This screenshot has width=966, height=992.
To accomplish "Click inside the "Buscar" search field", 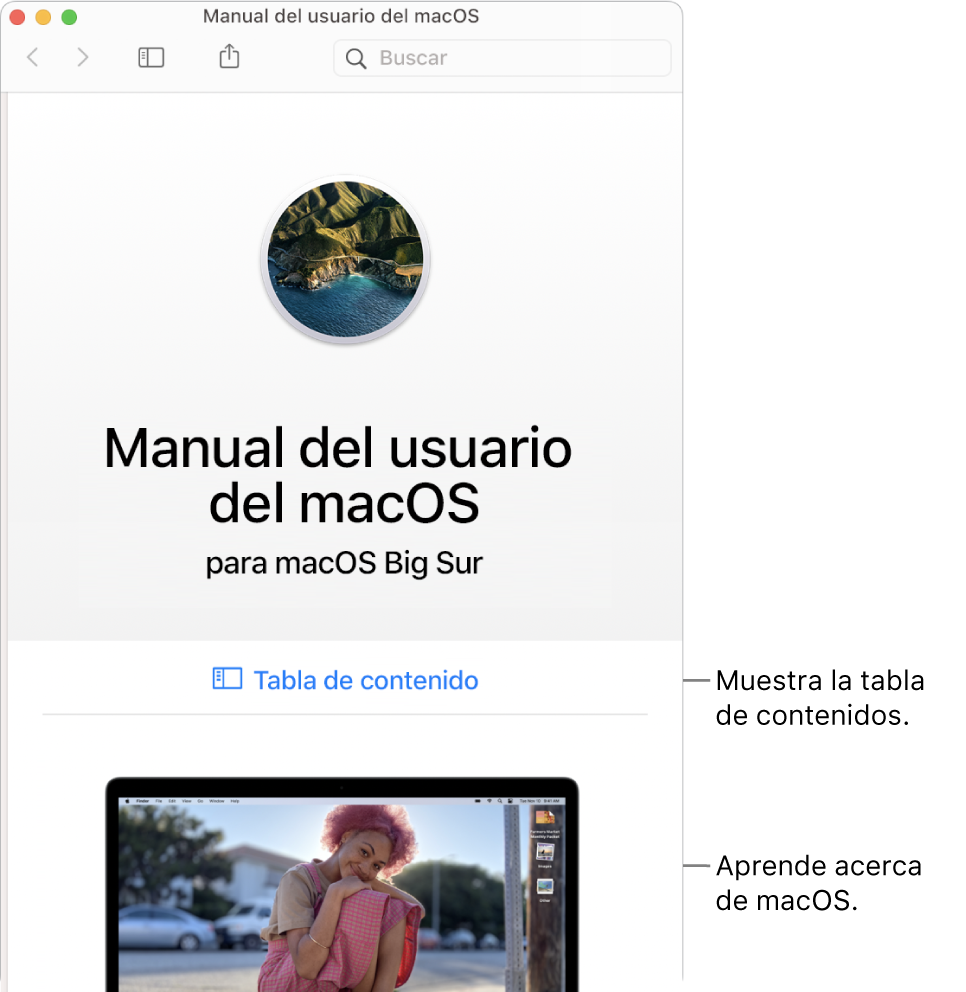I will coord(450,59).
